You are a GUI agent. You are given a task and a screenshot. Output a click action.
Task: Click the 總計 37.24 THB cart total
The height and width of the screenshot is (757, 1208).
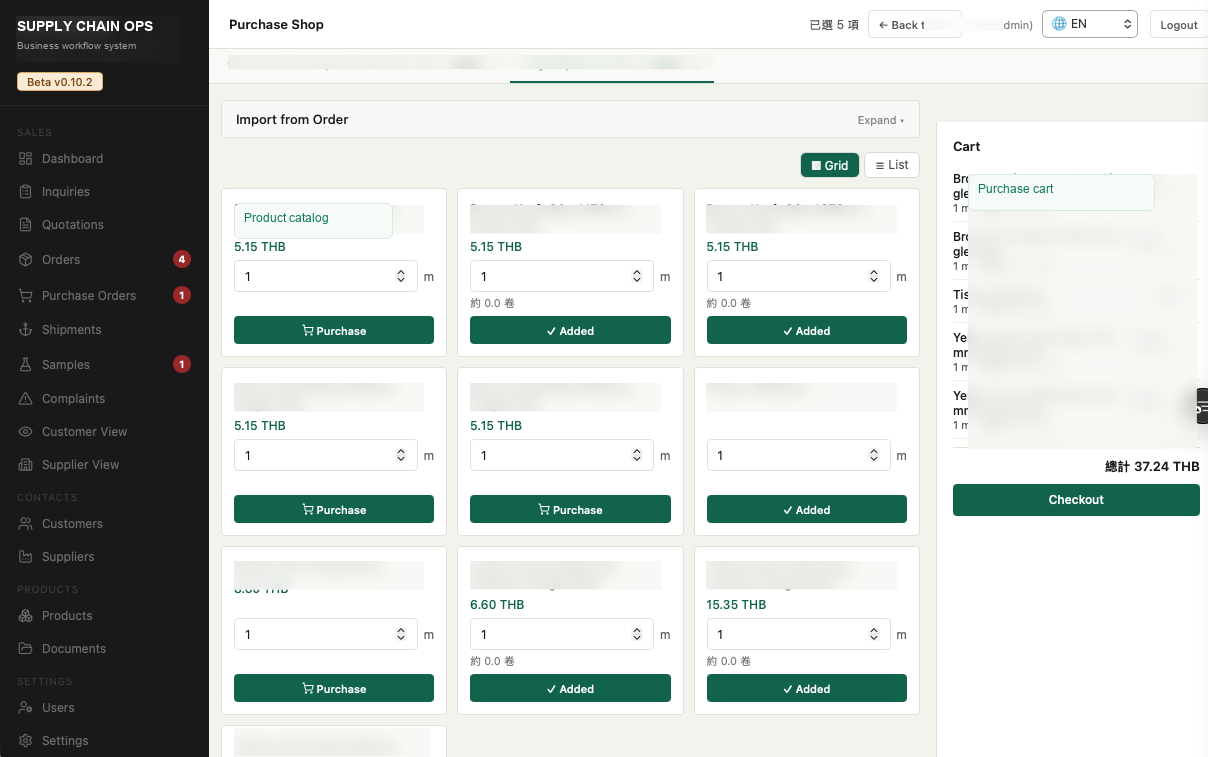[1152, 467]
